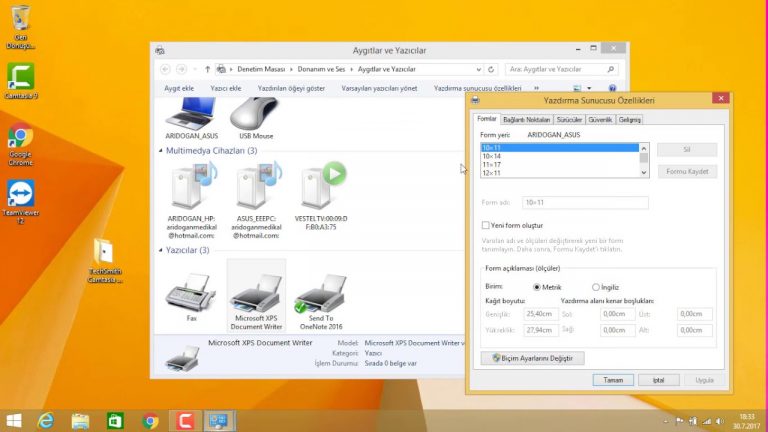Collapse the Yazıcılar group
The height and width of the screenshot is (432, 768).
click(x=160, y=250)
